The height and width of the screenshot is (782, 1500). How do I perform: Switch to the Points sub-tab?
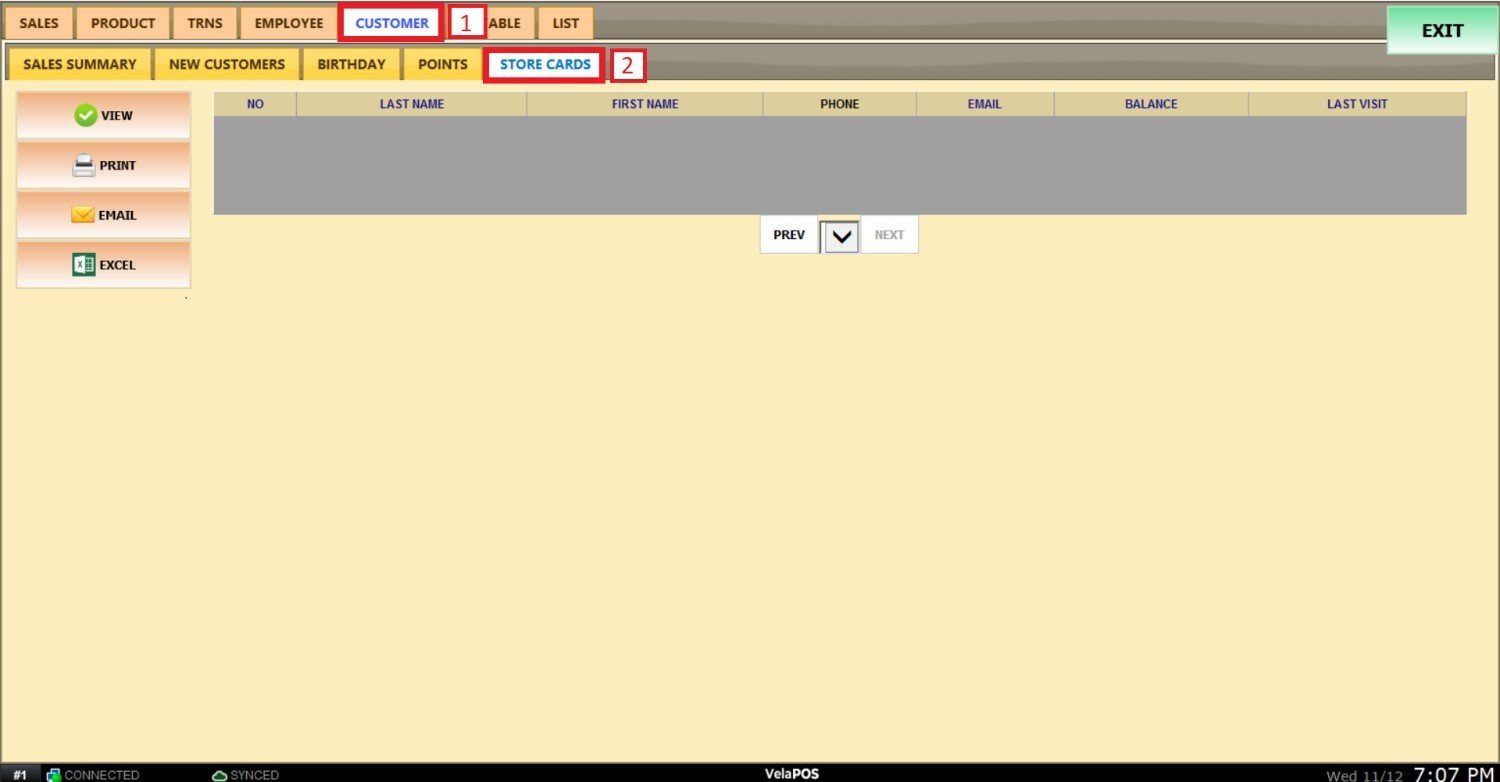pyautogui.click(x=442, y=64)
